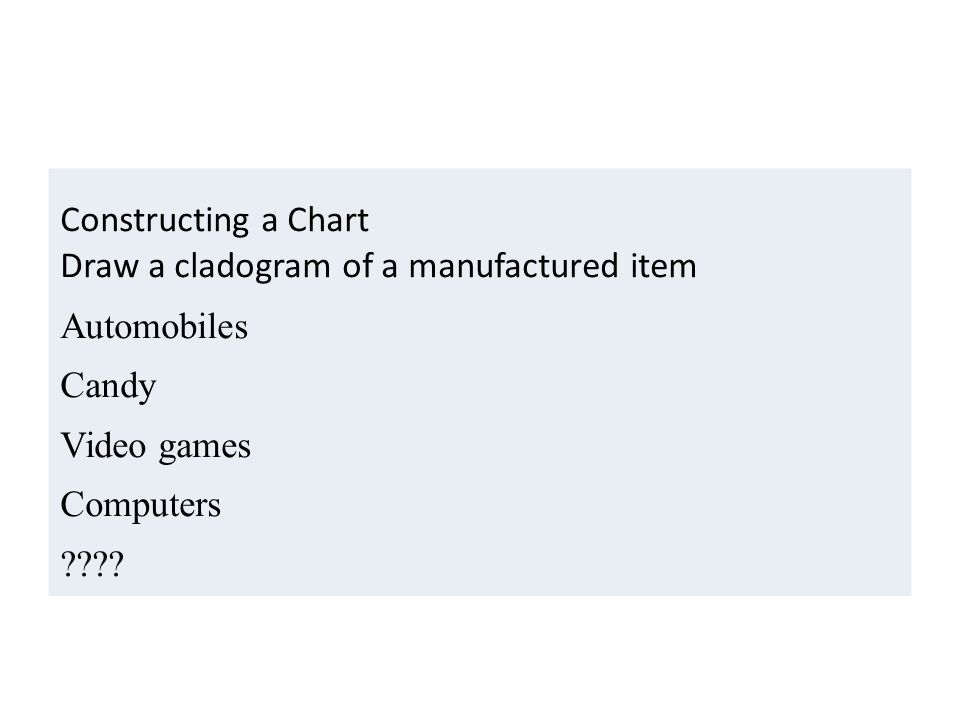The image size is (960, 720).
Task: Select the word "Video"
Action: pyautogui.click(x=103, y=445)
